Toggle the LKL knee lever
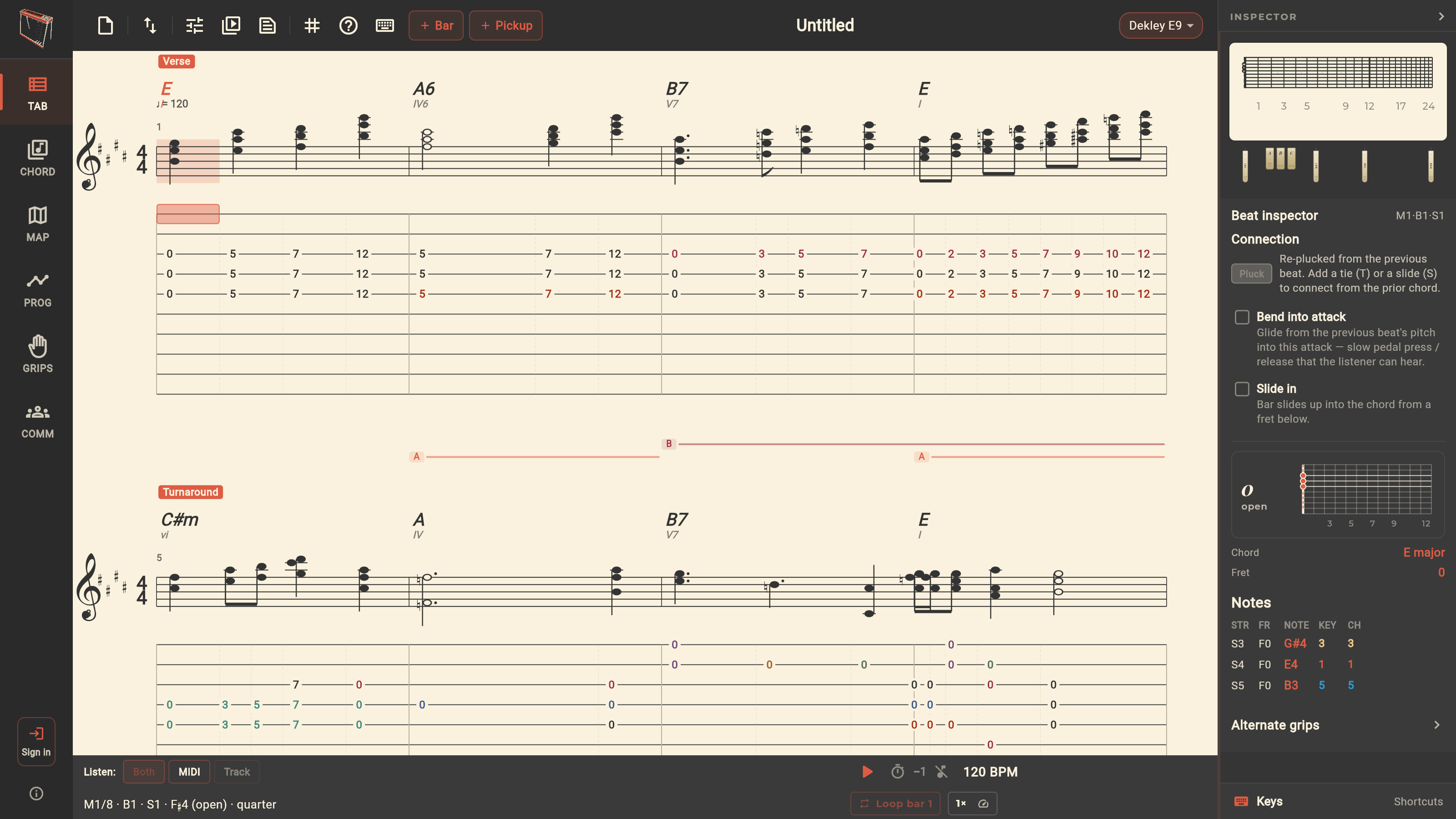The height and width of the screenshot is (819, 1456). [x=1244, y=166]
